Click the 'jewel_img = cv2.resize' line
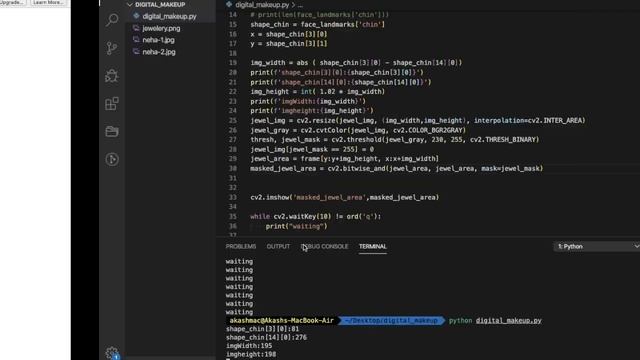 [x=418, y=120]
